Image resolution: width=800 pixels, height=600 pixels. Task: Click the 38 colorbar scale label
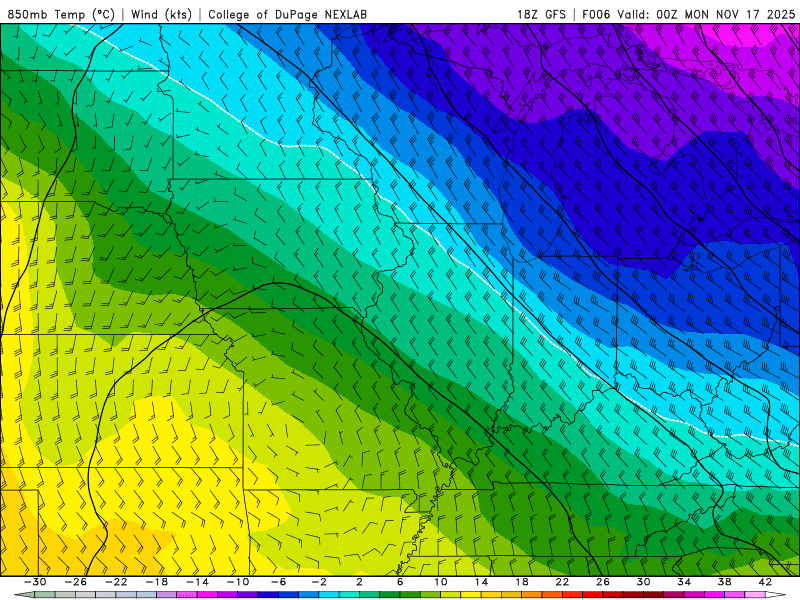coord(724,582)
